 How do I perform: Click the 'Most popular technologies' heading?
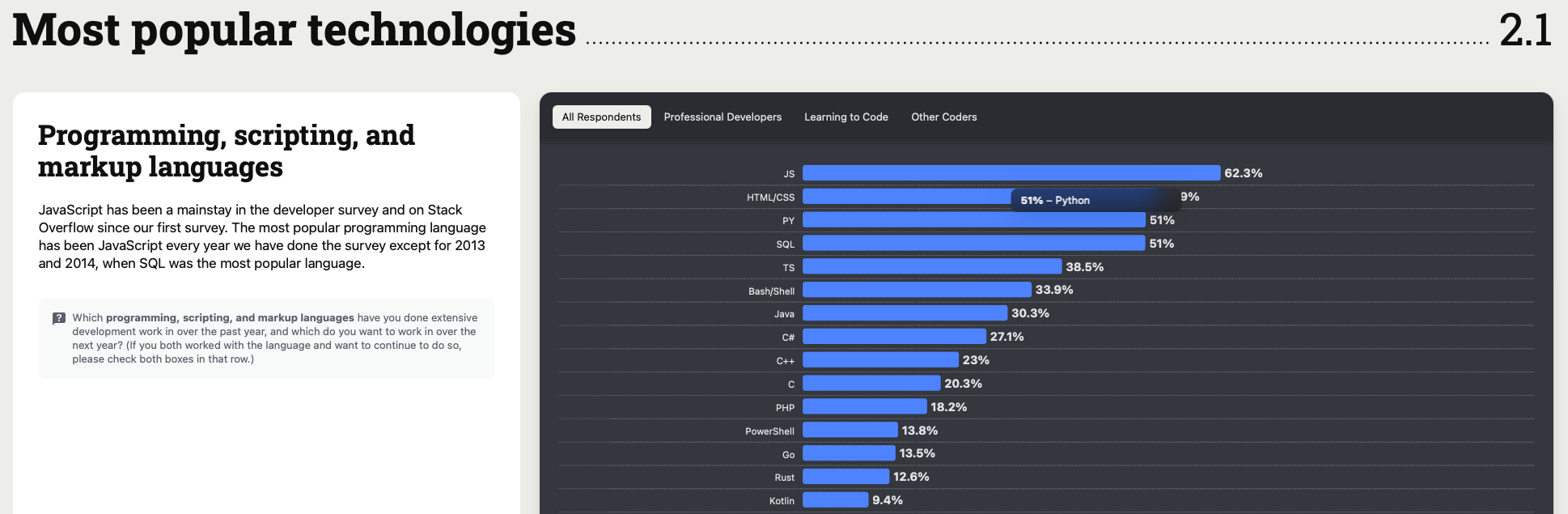click(x=295, y=31)
